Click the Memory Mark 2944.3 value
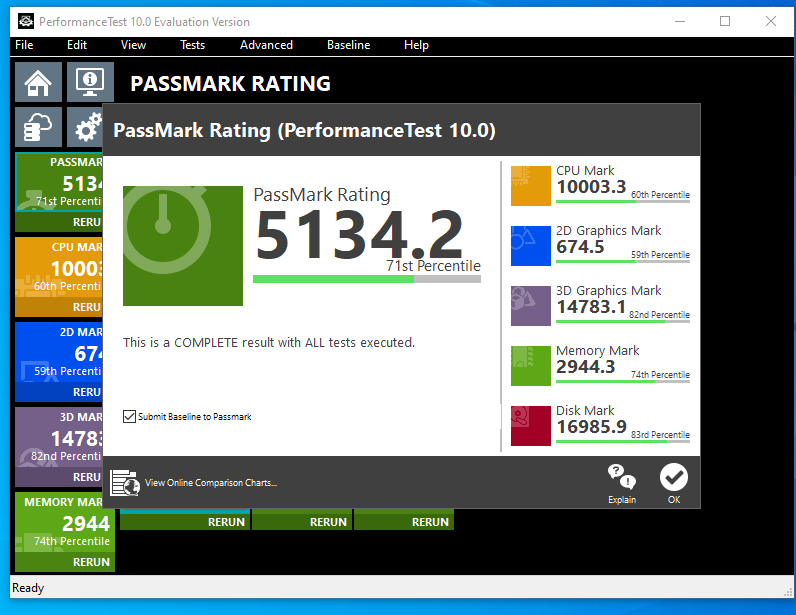The width and height of the screenshot is (796, 615). point(586,367)
